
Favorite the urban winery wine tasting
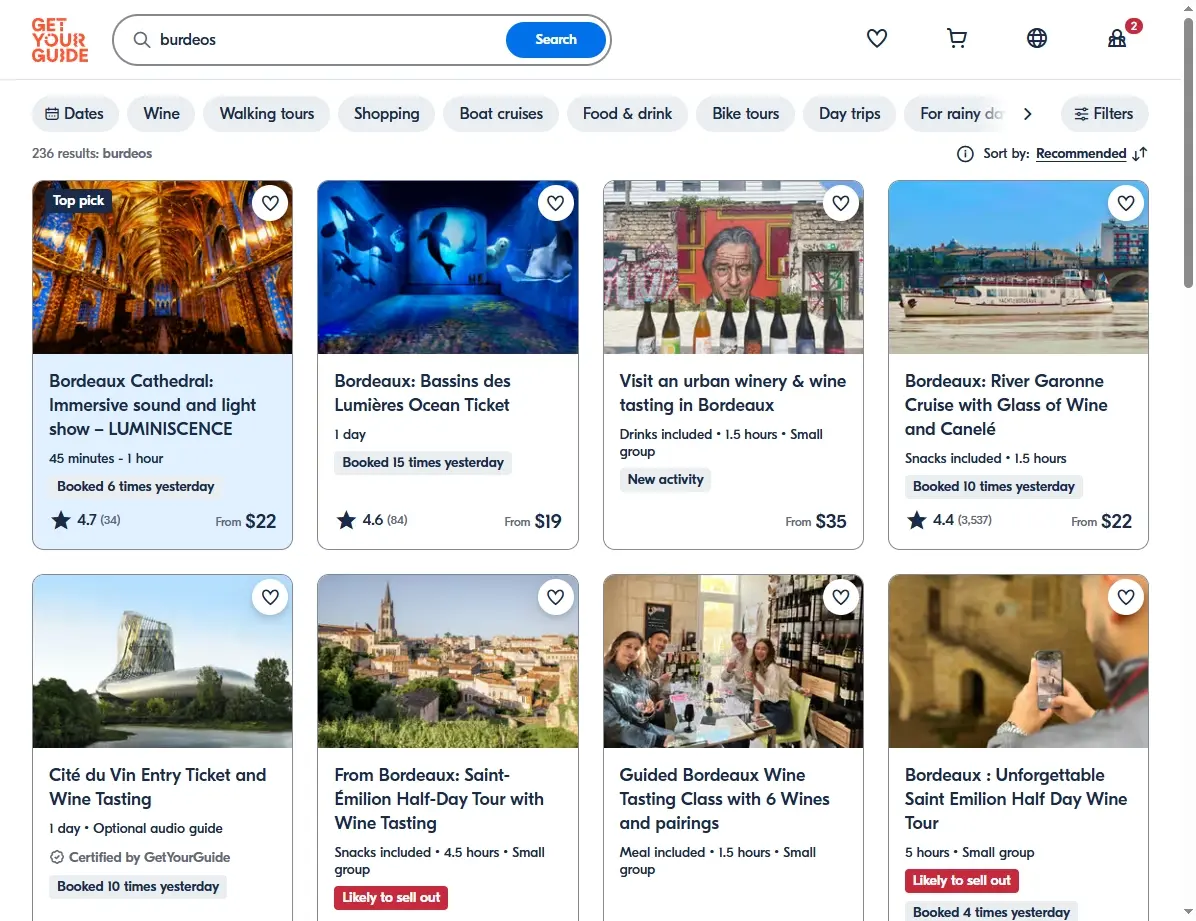[841, 203]
